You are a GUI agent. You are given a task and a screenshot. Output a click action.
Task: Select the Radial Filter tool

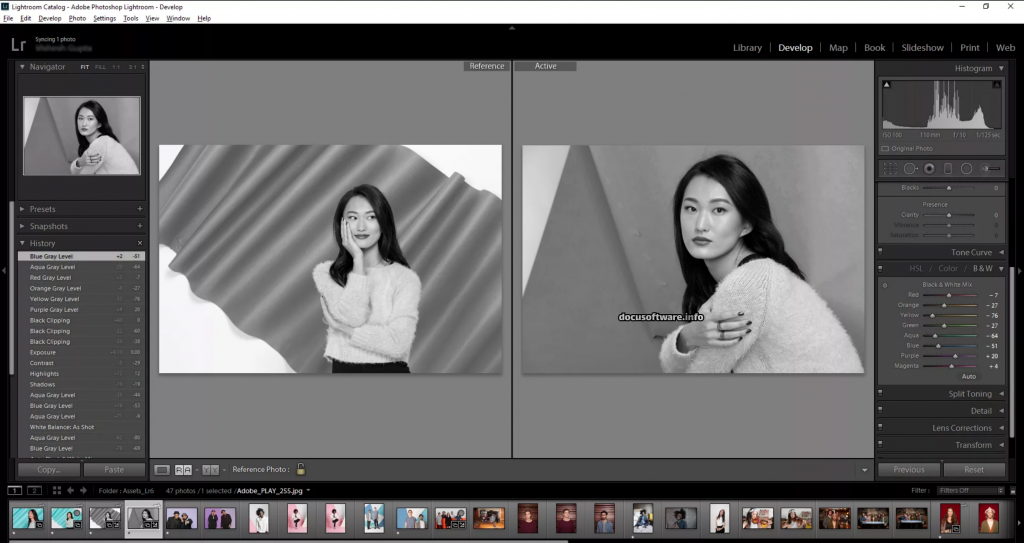tap(968, 169)
